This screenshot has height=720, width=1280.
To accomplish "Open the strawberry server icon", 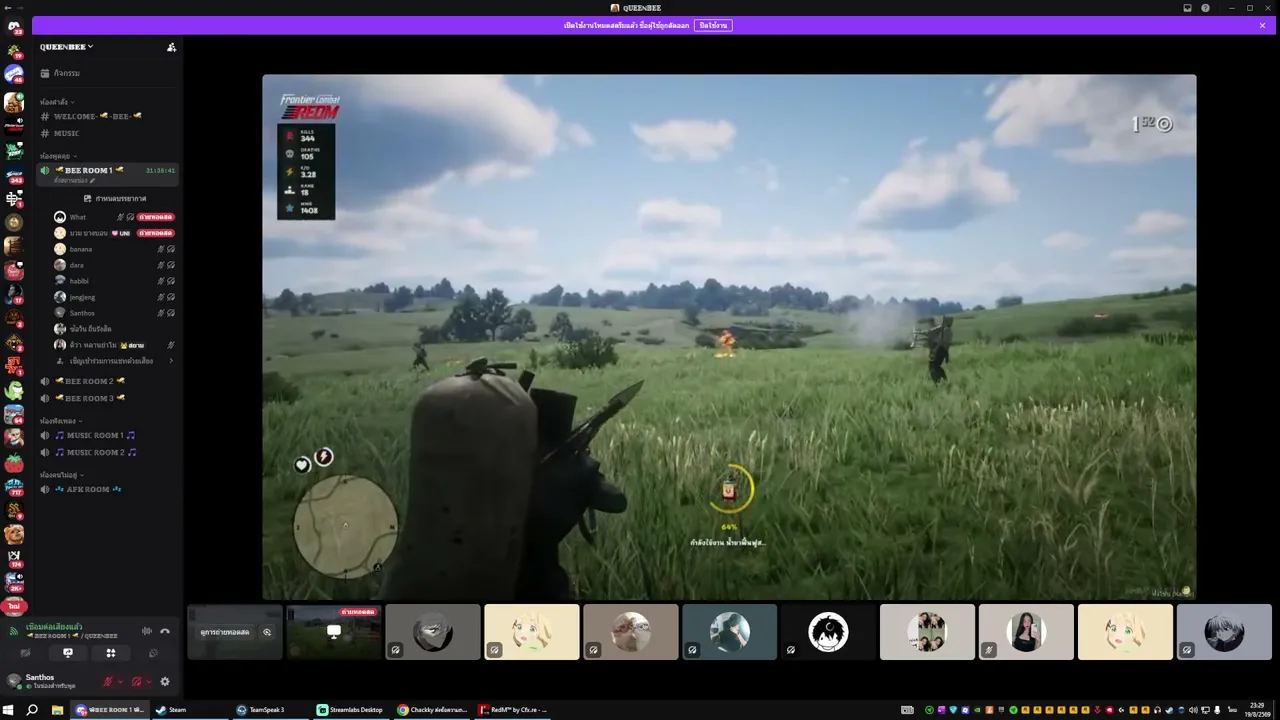I will point(14,463).
